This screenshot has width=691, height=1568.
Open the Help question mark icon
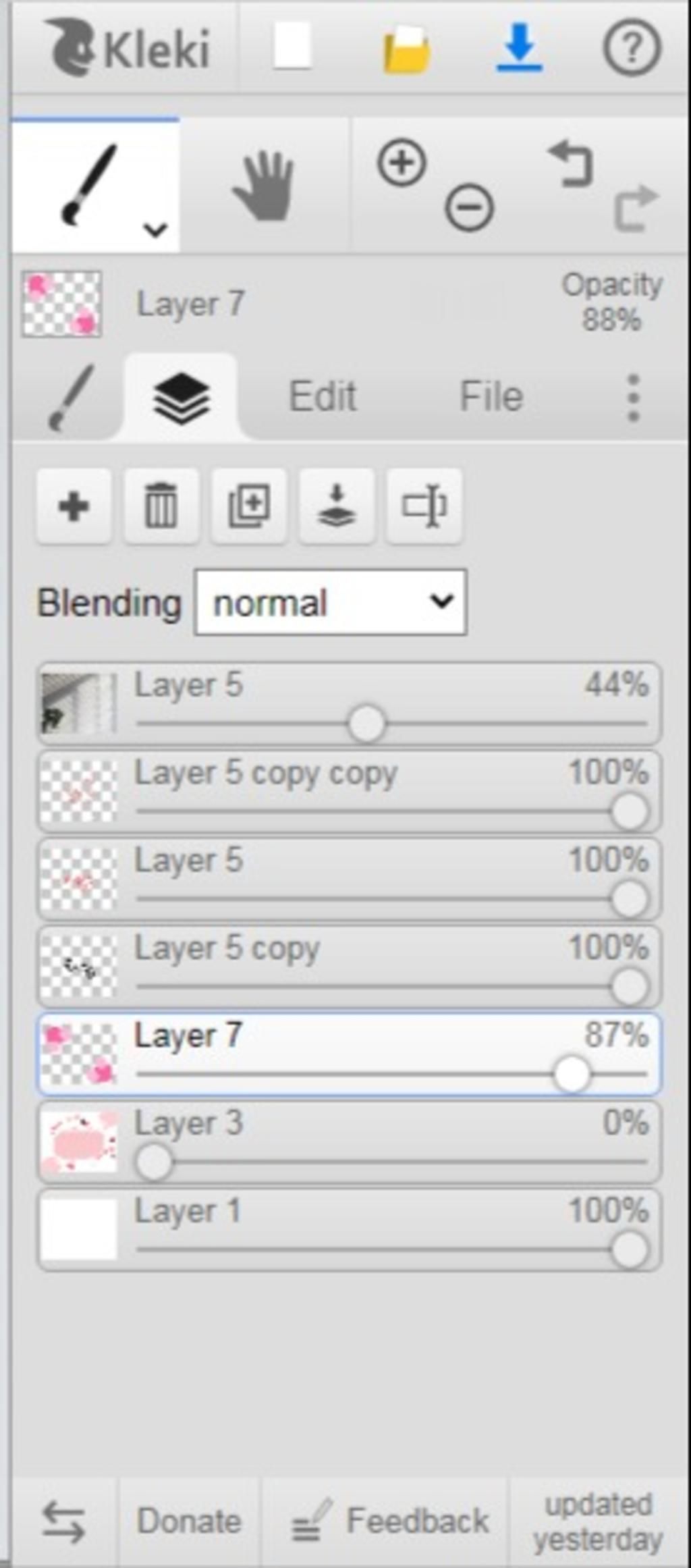click(631, 47)
